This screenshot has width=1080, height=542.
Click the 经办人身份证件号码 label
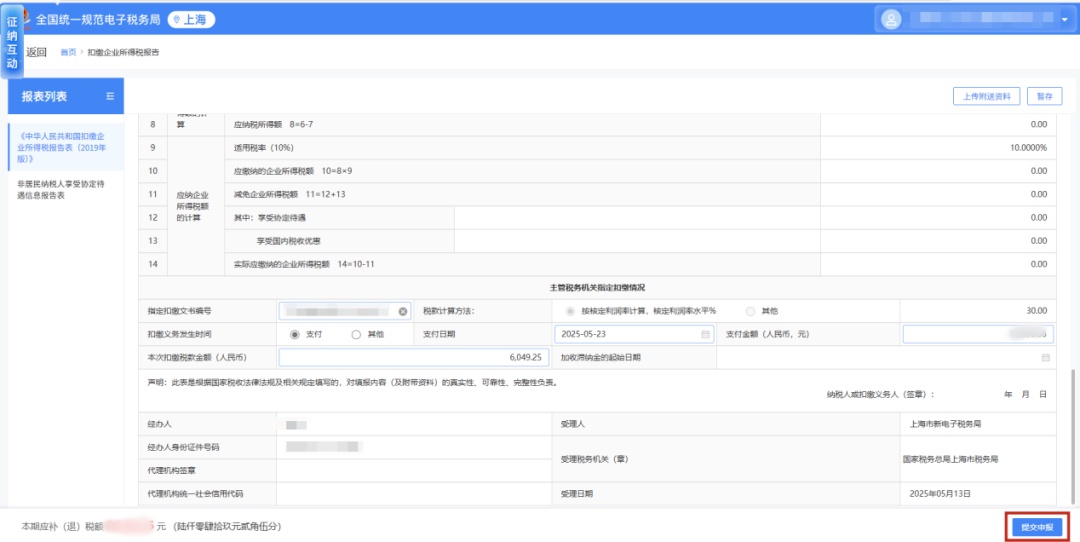[x=183, y=448]
